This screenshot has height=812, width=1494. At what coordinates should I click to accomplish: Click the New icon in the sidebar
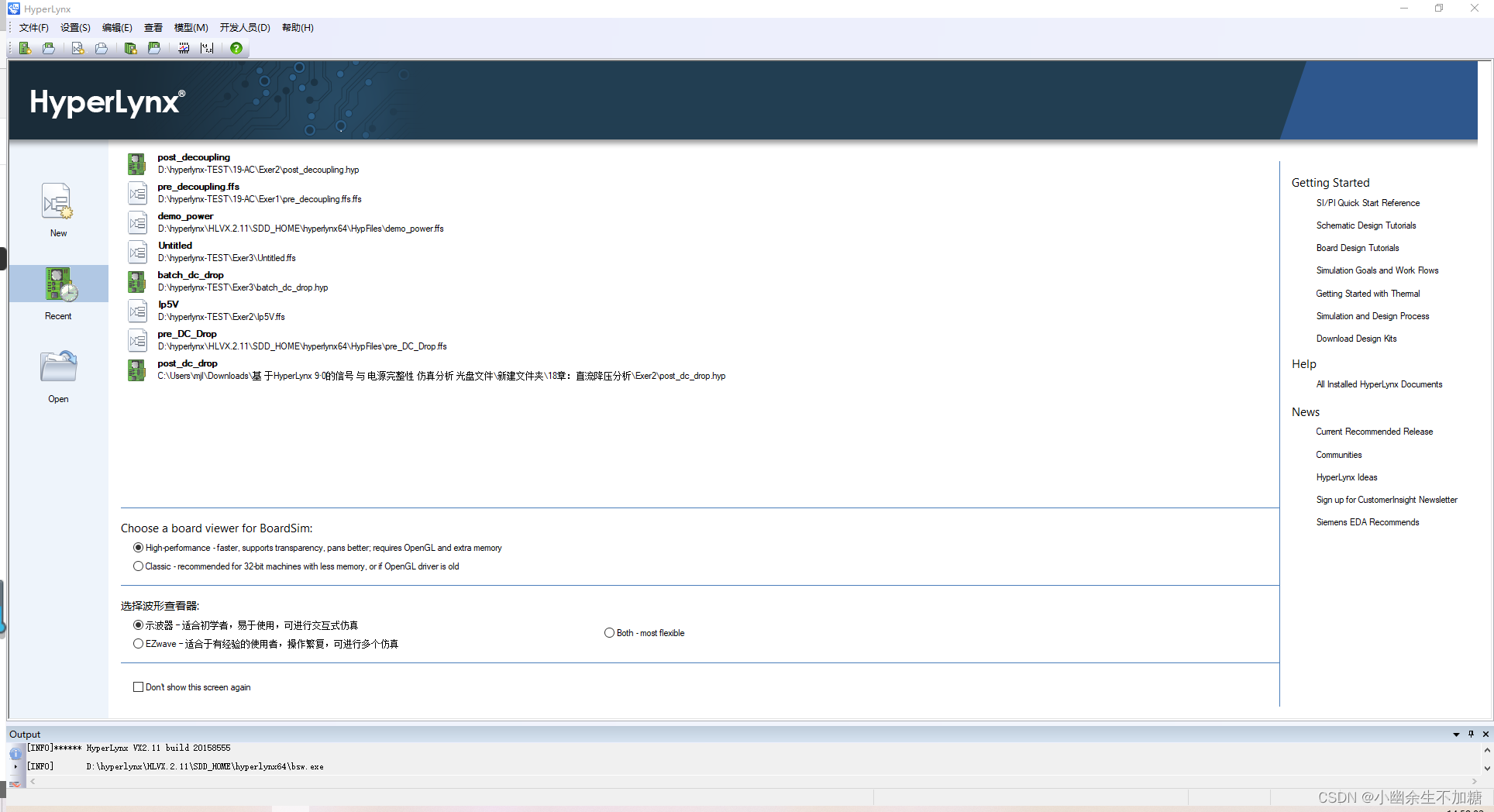[57, 202]
